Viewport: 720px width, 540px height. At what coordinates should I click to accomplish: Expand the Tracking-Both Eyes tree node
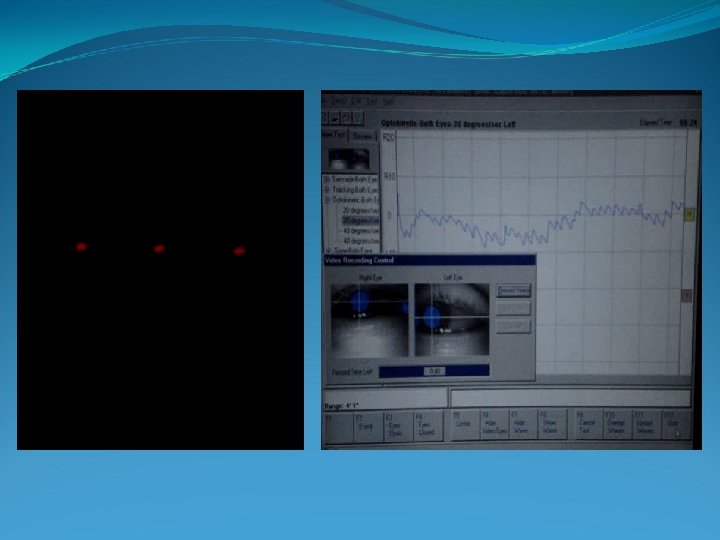[x=327, y=189]
